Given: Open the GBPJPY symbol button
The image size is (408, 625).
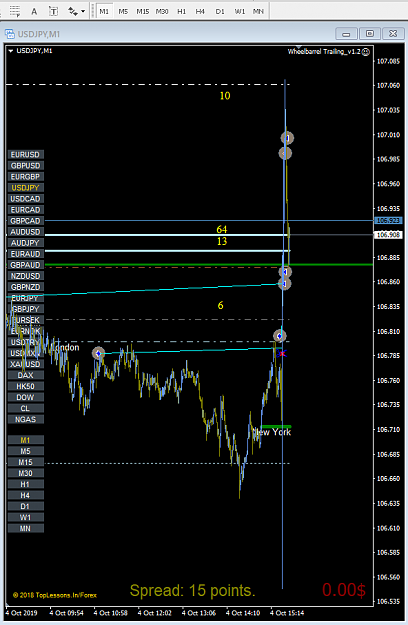Looking at the screenshot, I should click(x=26, y=309).
